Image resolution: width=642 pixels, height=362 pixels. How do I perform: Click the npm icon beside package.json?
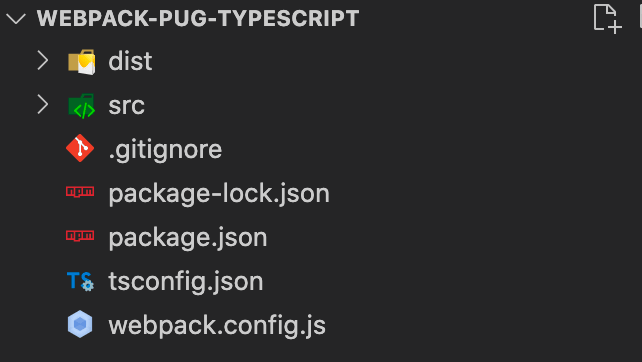(80, 236)
